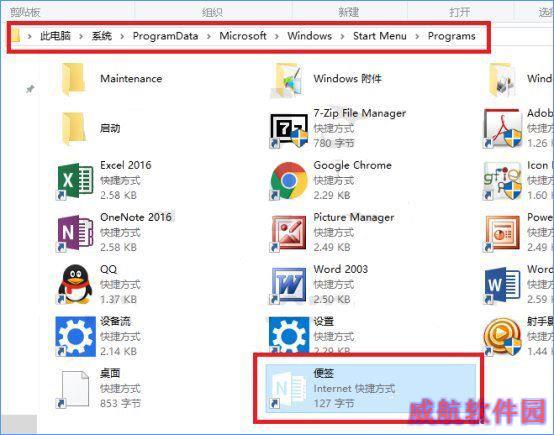This screenshot has height=435, width=554.
Task: Navigate to Start Menu in the breadcrumb
Action: click(380, 36)
